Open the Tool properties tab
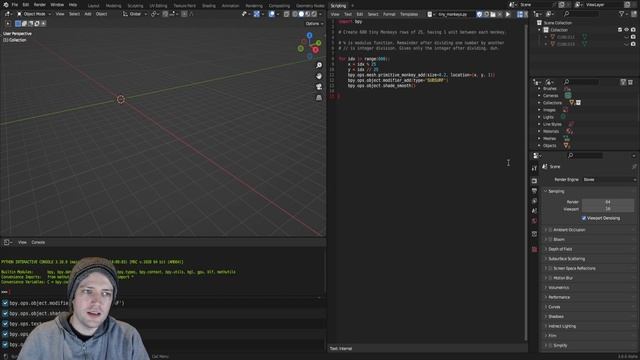This screenshot has height=360, width=640. [x=534, y=169]
